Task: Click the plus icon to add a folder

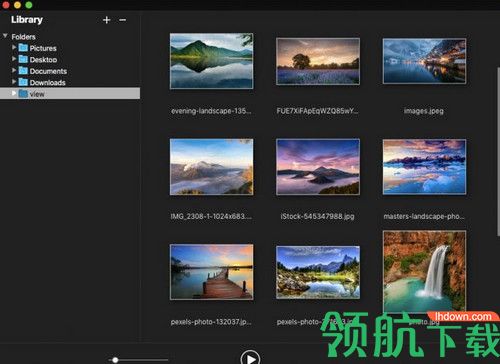Action: (x=106, y=20)
